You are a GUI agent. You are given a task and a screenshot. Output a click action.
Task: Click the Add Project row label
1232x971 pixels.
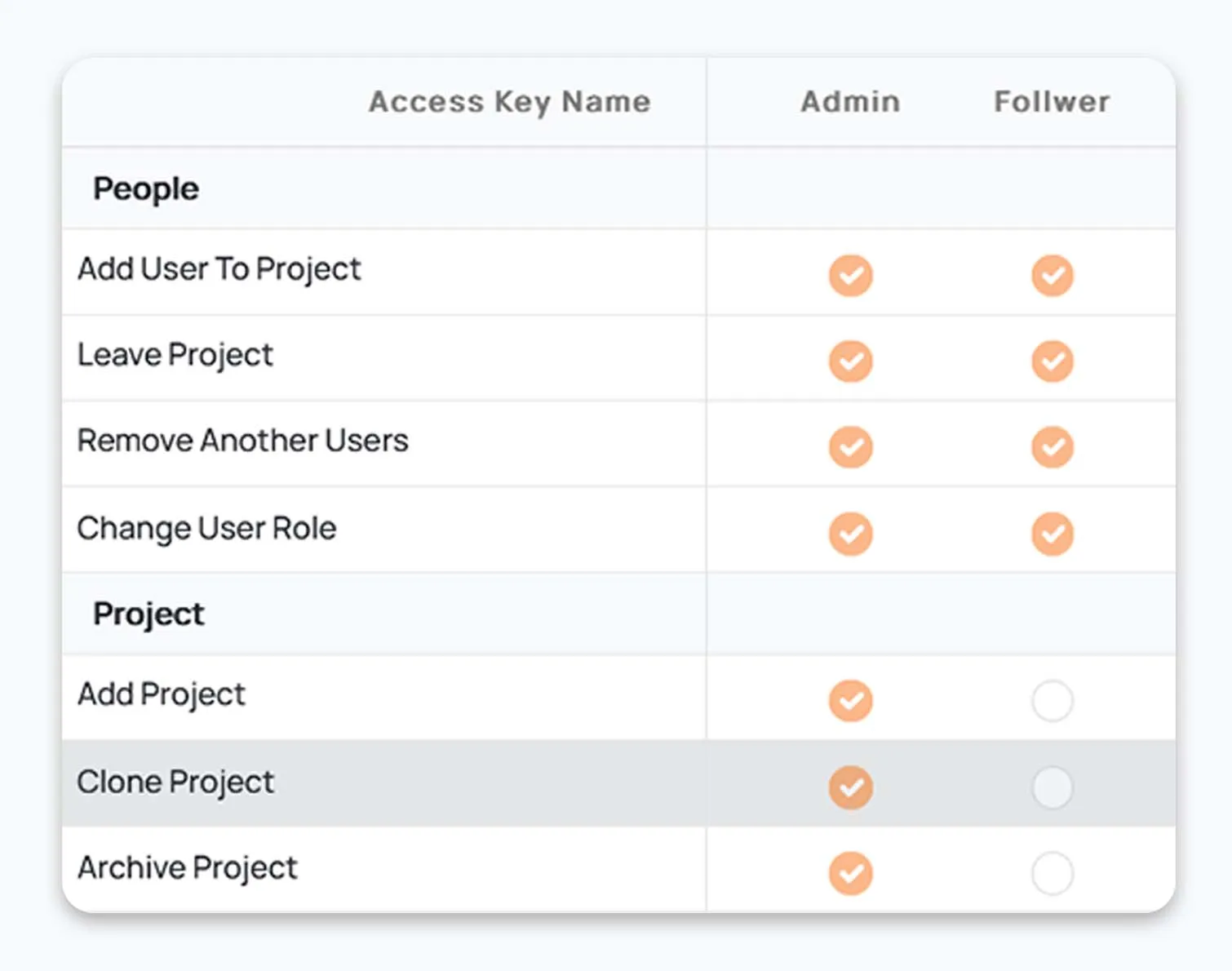coord(162,695)
